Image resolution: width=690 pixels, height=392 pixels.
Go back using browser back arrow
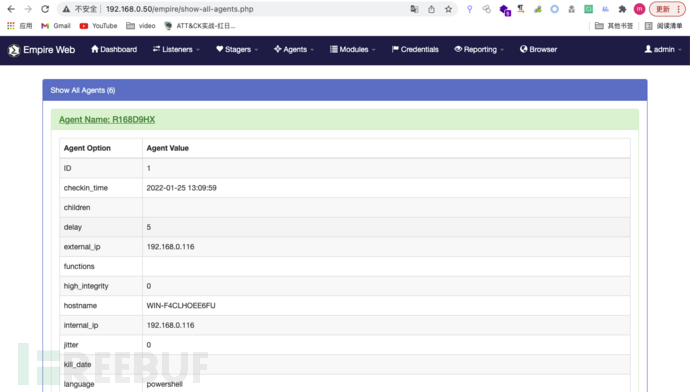pyautogui.click(x=11, y=9)
